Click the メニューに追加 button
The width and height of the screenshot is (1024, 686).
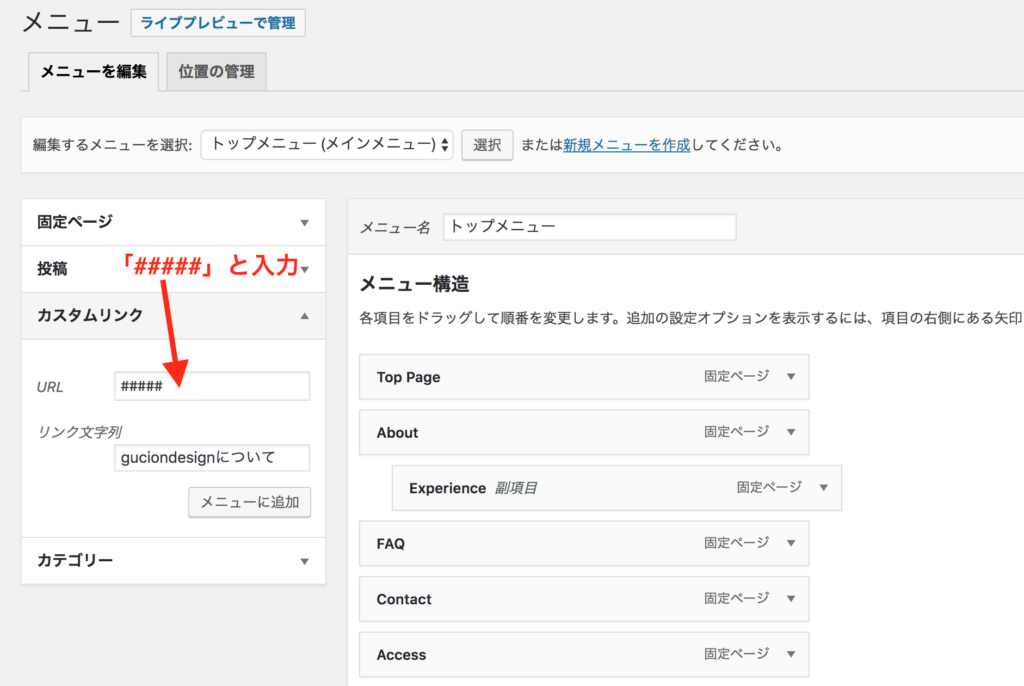coord(250,502)
